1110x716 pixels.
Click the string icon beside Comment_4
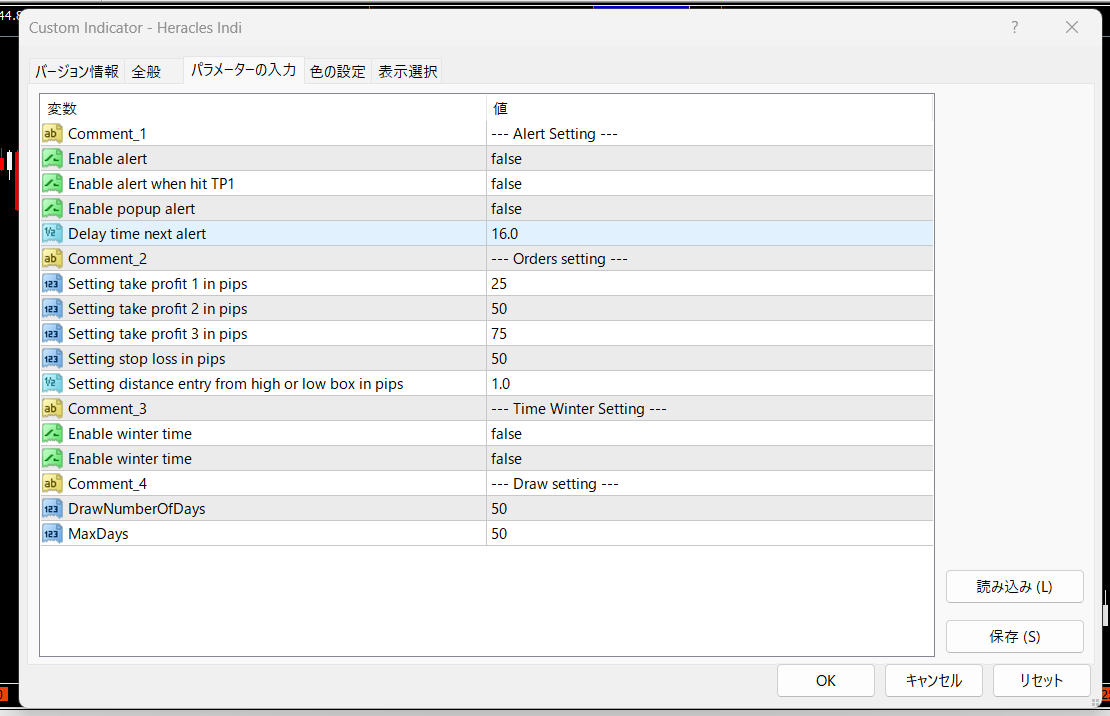coord(52,484)
